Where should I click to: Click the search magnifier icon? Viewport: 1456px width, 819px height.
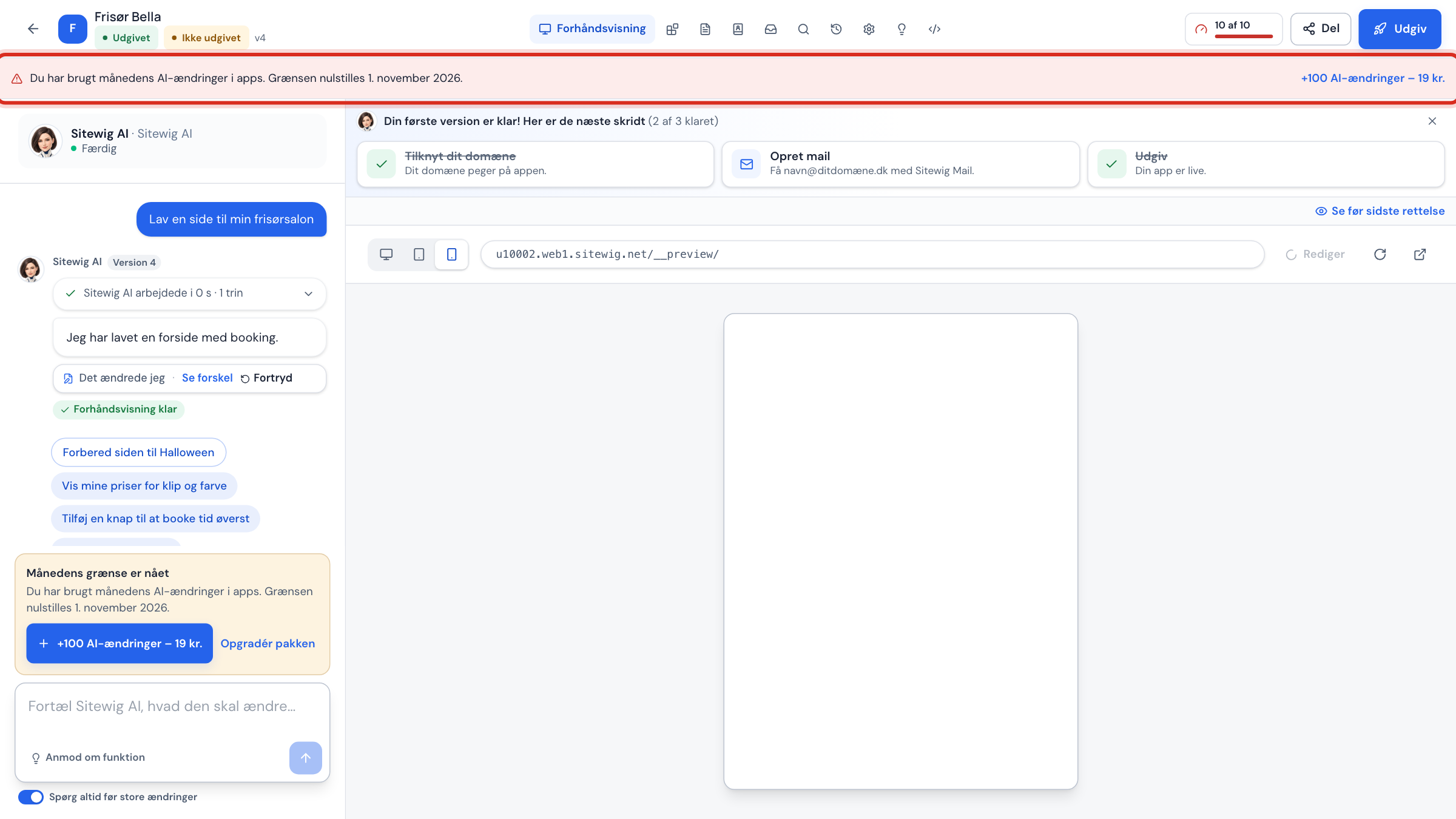803,29
